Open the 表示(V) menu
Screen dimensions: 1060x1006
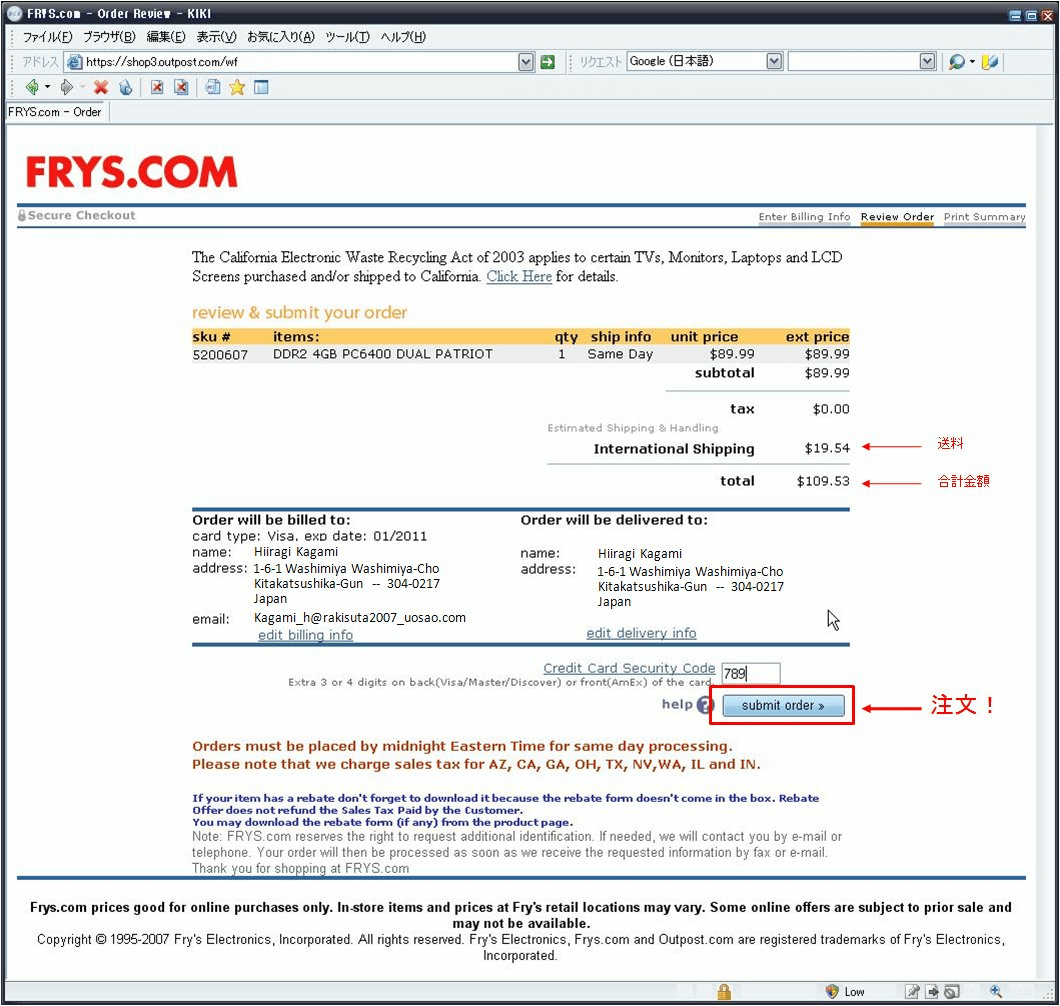(216, 37)
